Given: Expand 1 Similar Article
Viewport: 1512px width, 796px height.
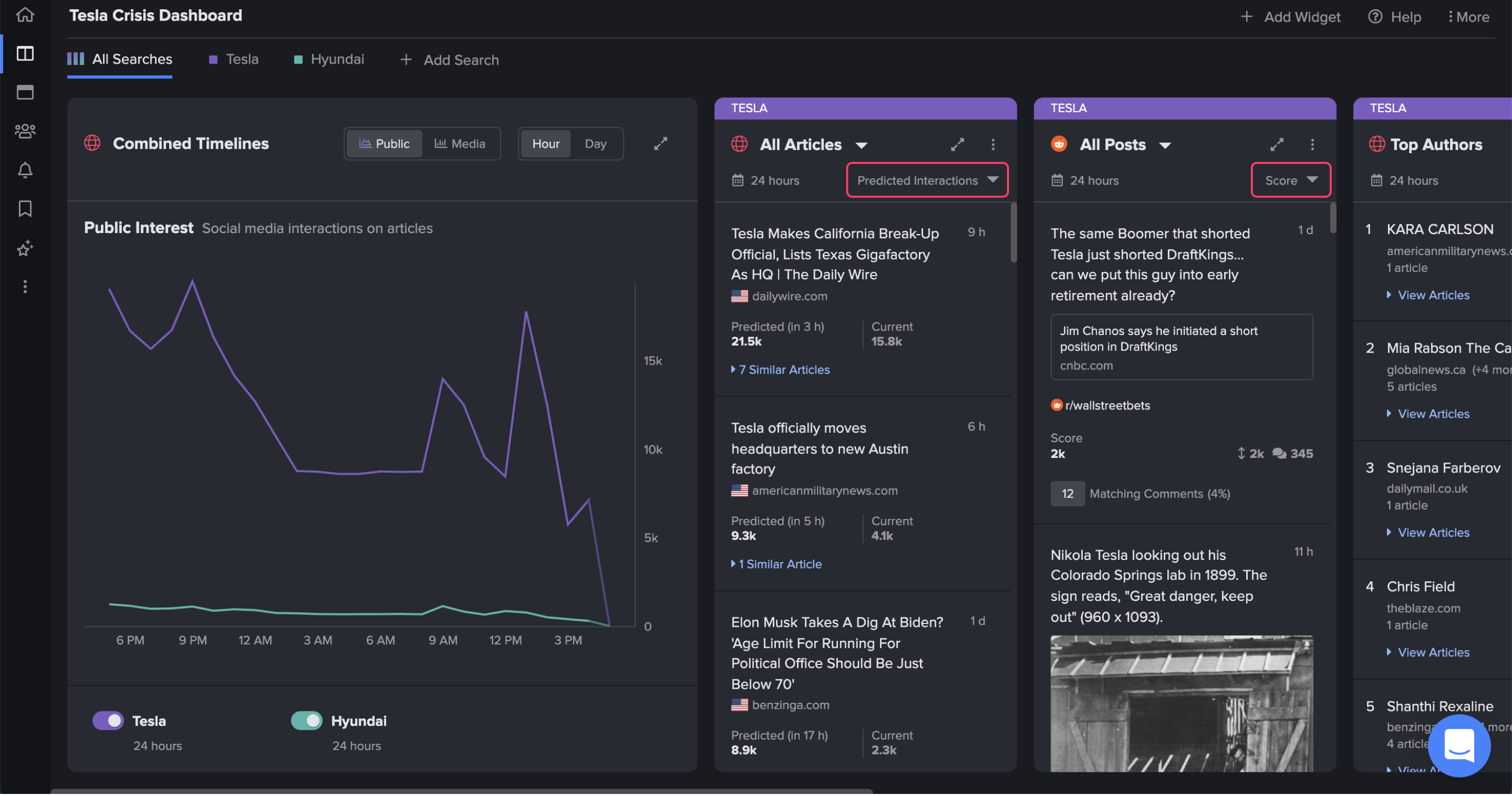Looking at the screenshot, I should point(776,564).
